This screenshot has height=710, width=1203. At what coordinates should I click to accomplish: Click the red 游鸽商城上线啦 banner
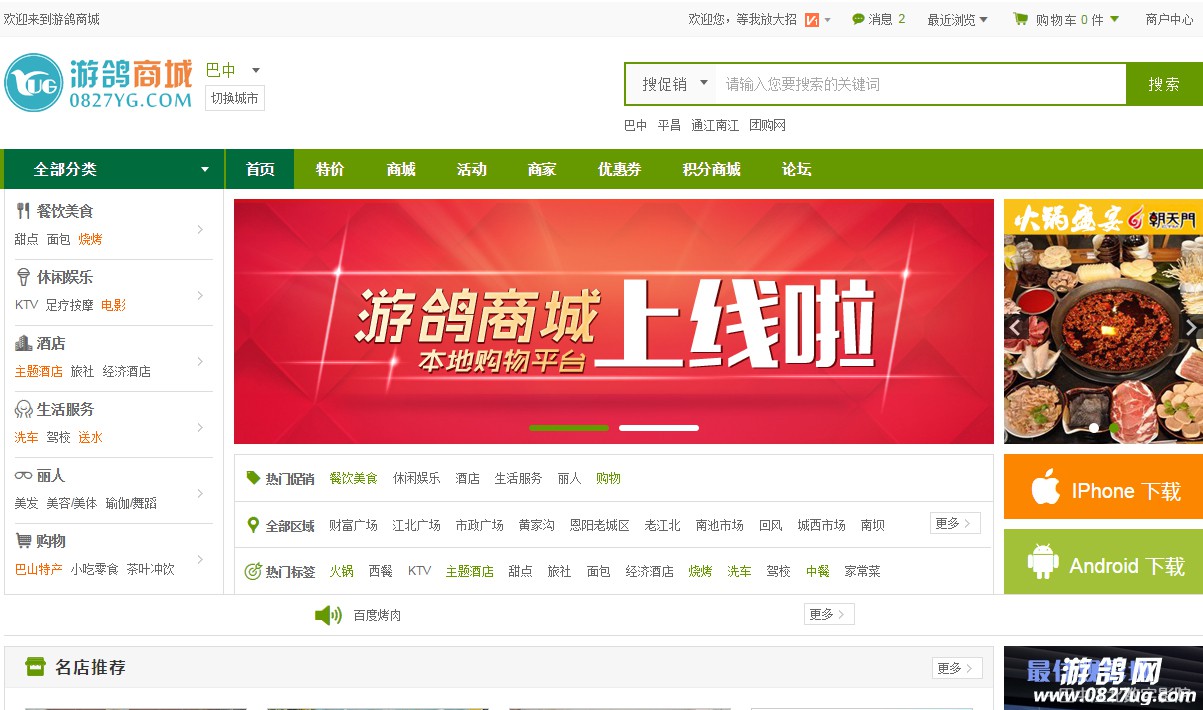613,320
